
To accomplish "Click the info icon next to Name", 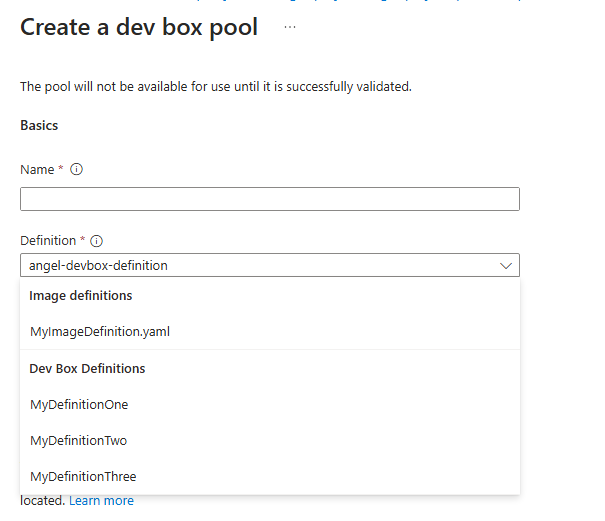I will 76,169.
